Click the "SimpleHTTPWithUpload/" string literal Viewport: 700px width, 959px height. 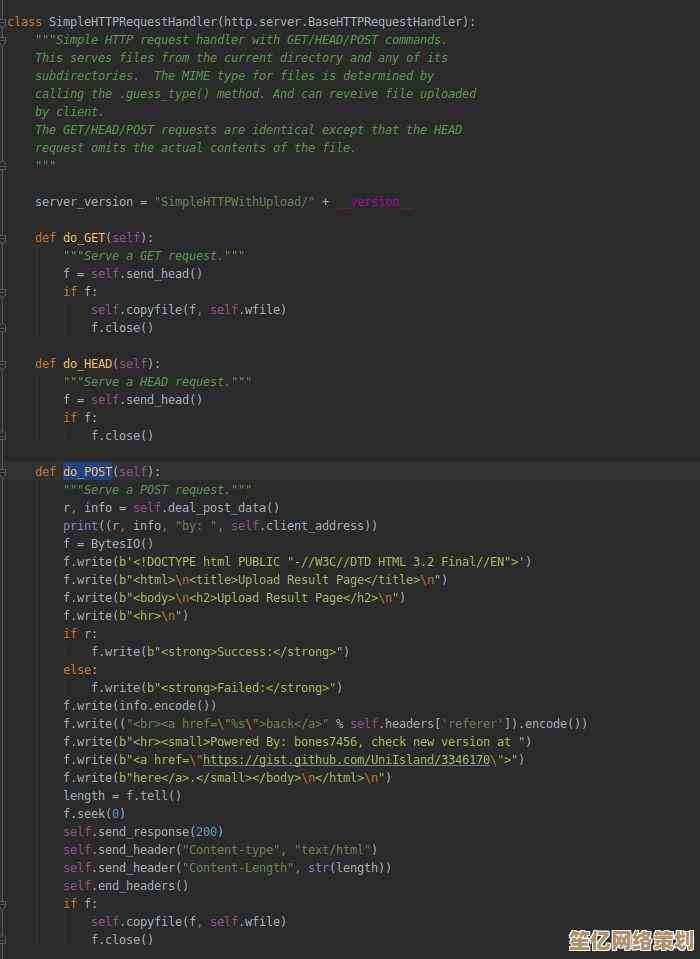click(235, 202)
